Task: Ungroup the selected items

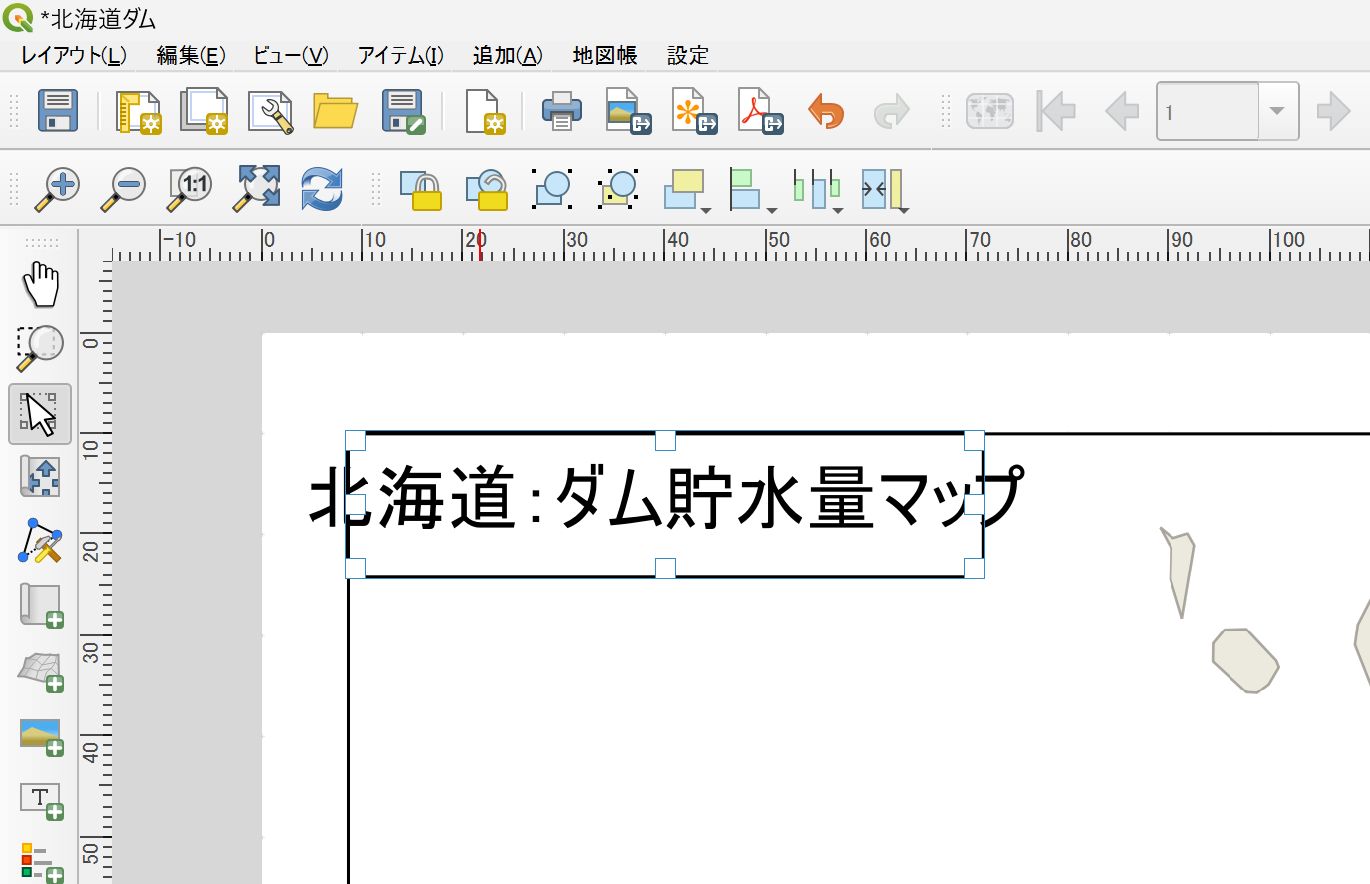Action: pyautogui.click(x=619, y=189)
